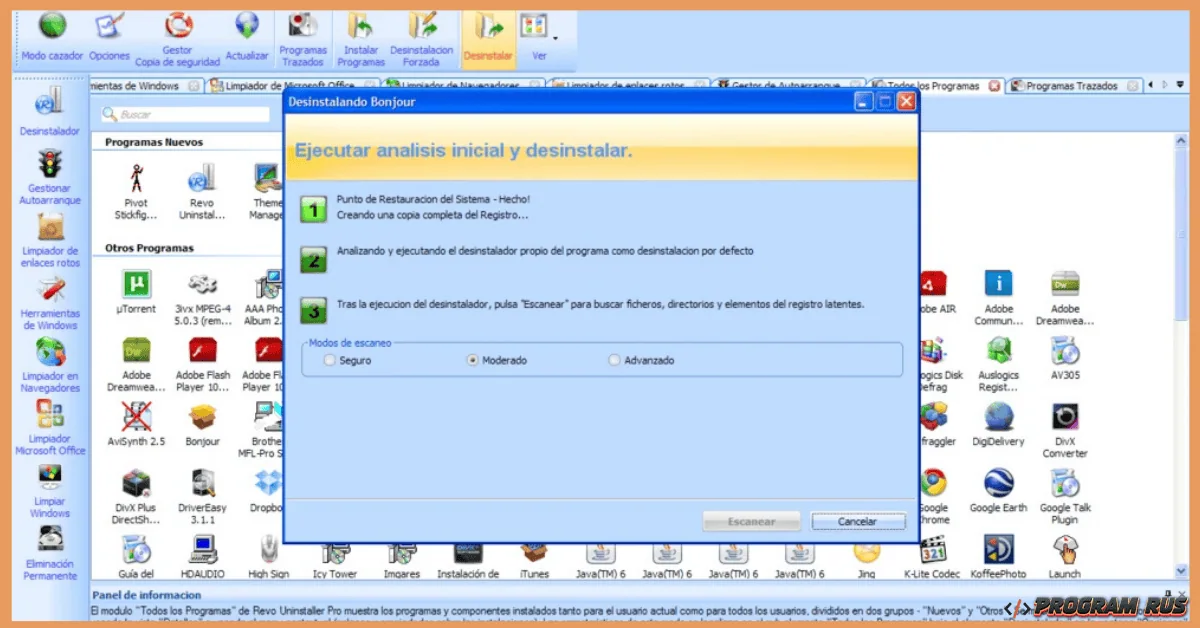Click inside the Buscar search field
1200x628 pixels.
click(x=185, y=115)
